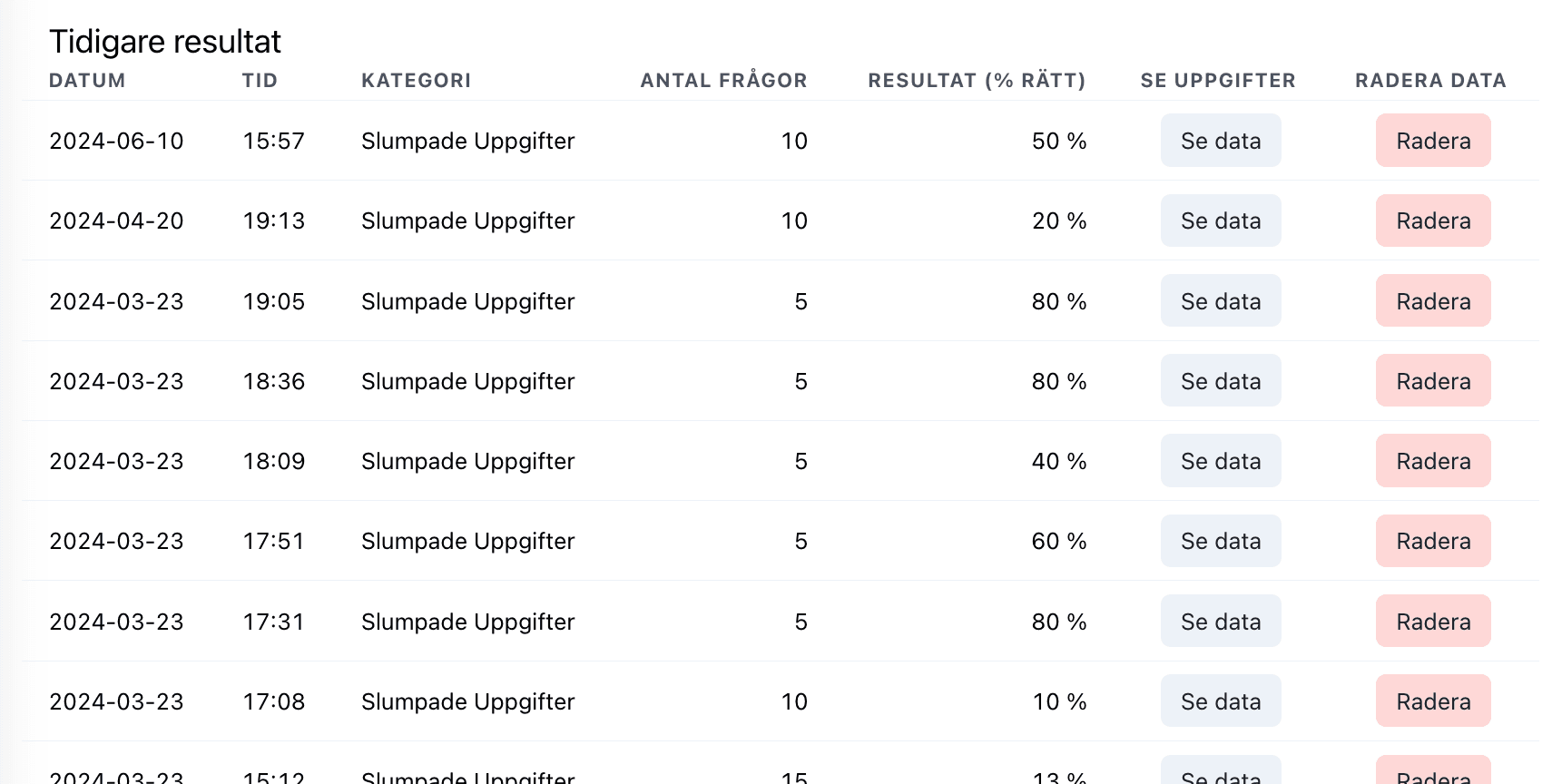Screen dimensions: 1552x784
Task: Click Radera in the 18:36 row
Action: point(1432,381)
